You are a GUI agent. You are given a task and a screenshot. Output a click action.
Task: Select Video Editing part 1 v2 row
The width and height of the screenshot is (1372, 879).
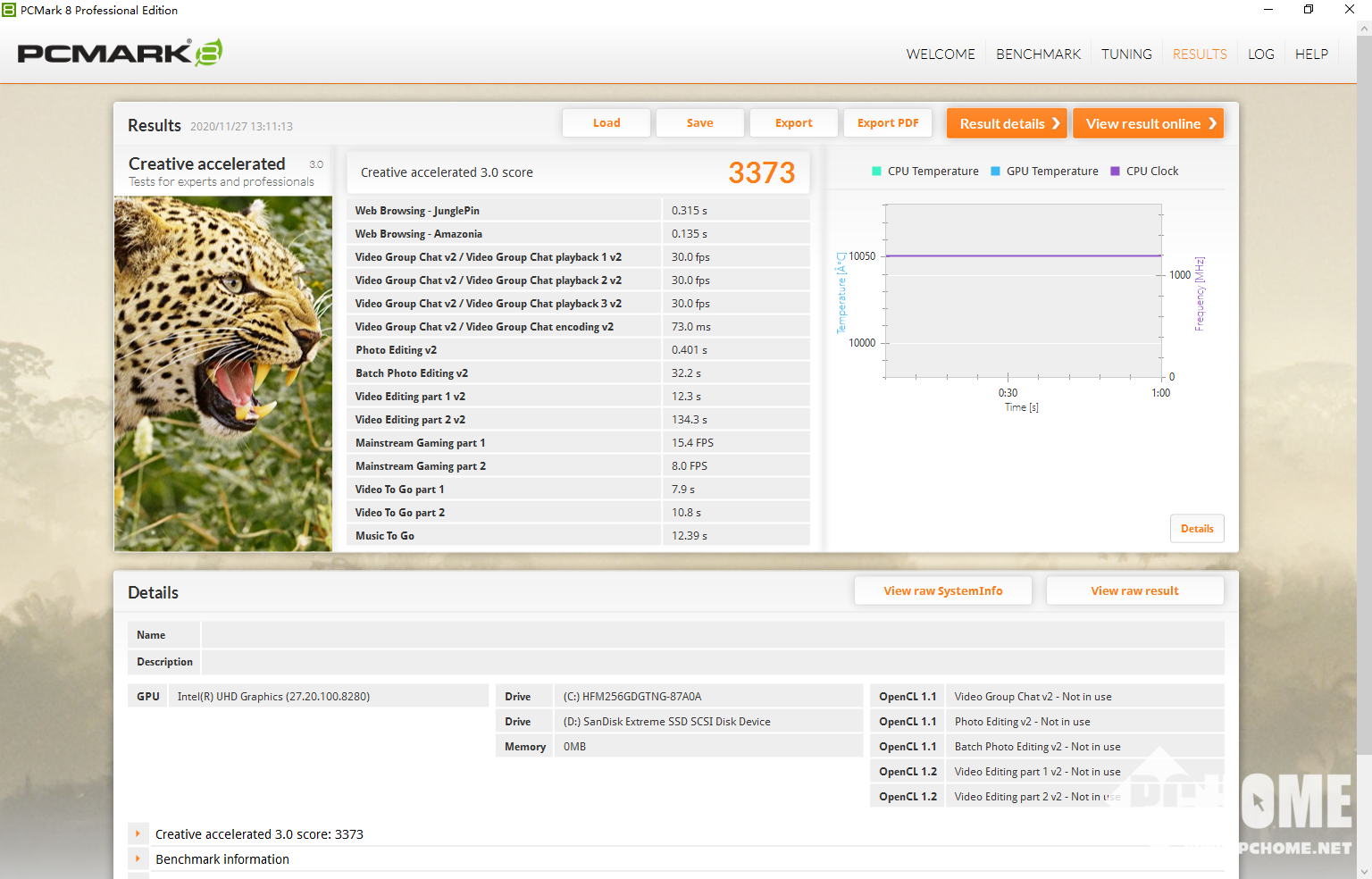(x=578, y=397)
